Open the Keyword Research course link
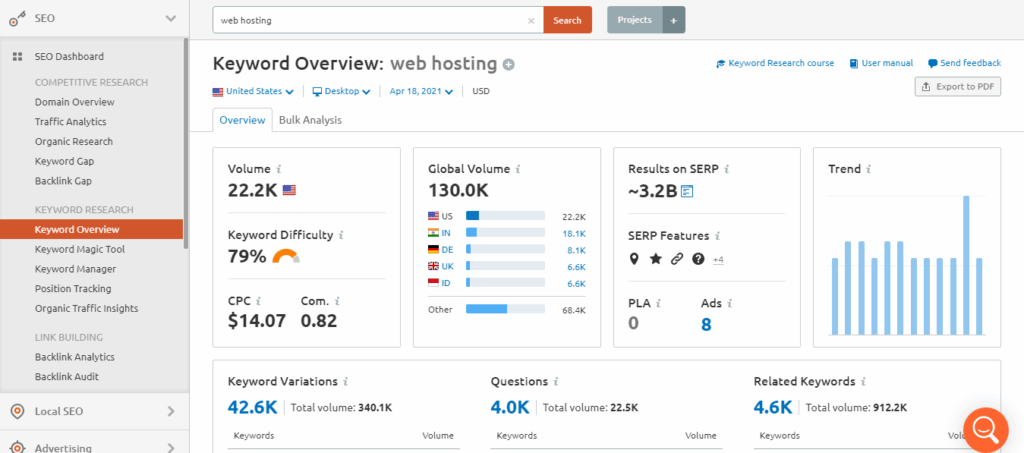 pos(775,63)
